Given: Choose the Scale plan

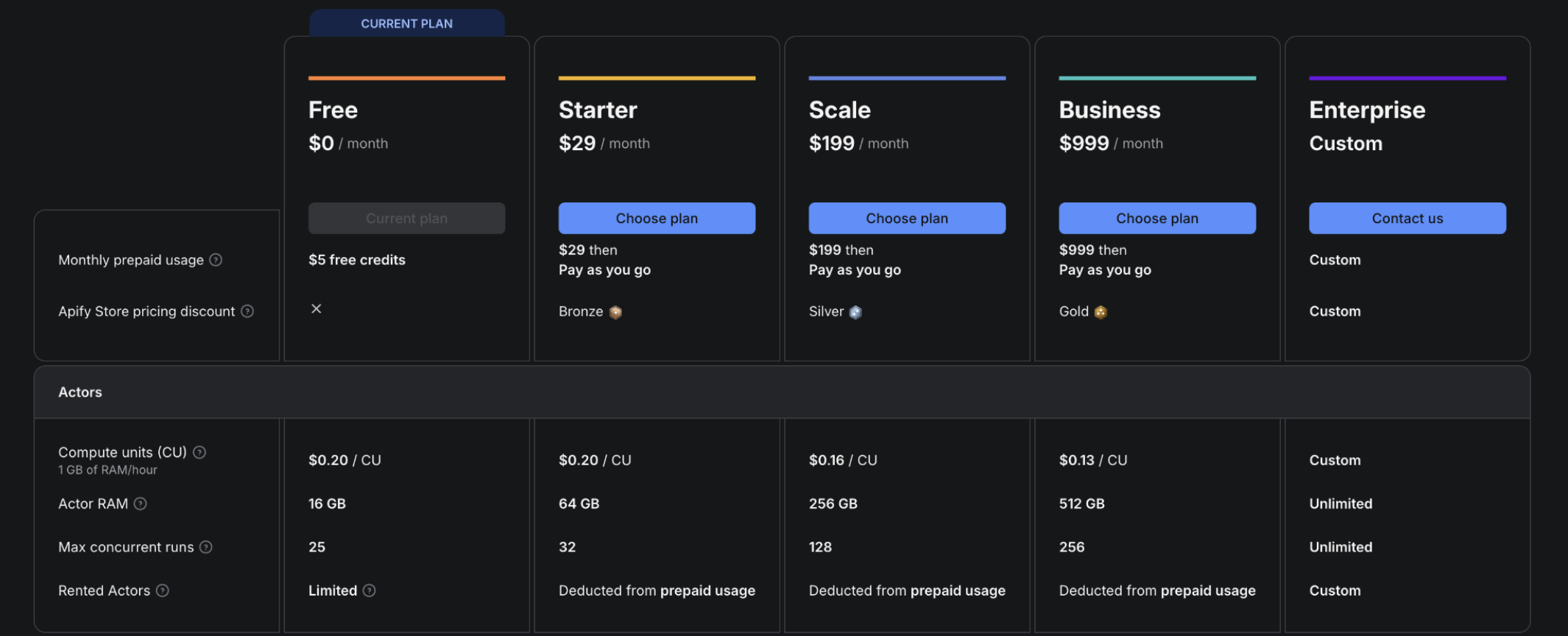Looking at the screenshot, I should (907, 219).
